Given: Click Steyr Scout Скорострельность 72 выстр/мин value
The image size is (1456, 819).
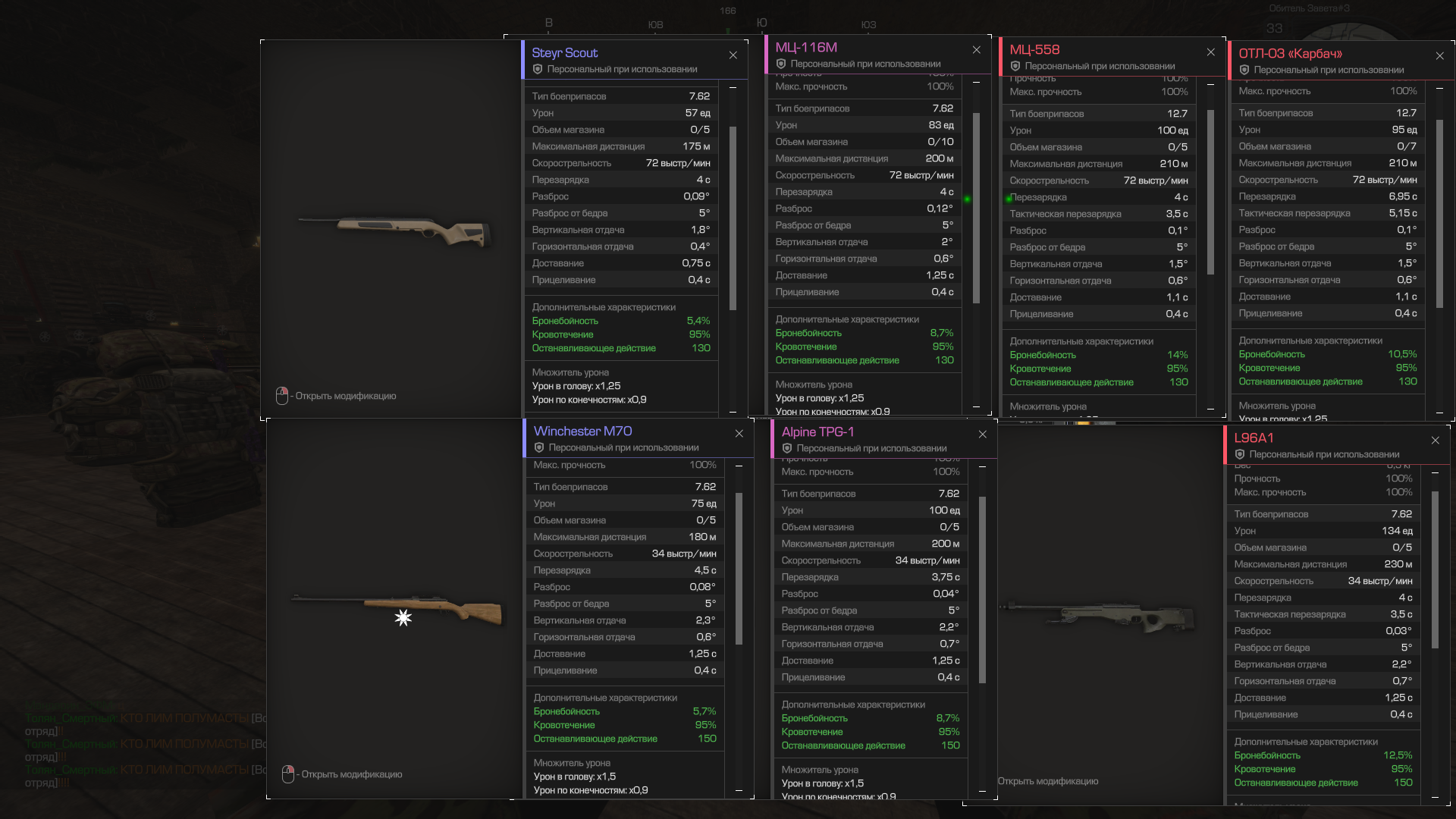Looking at the screenshot, I should point(678,163).
